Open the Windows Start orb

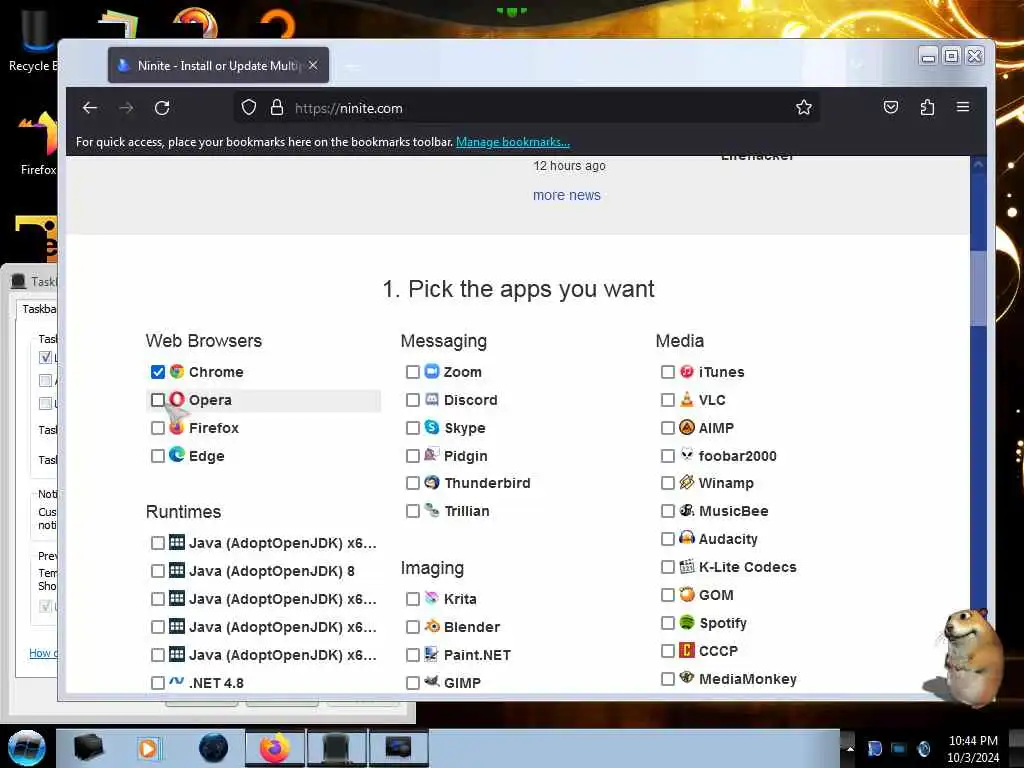(x=27, y=748)
